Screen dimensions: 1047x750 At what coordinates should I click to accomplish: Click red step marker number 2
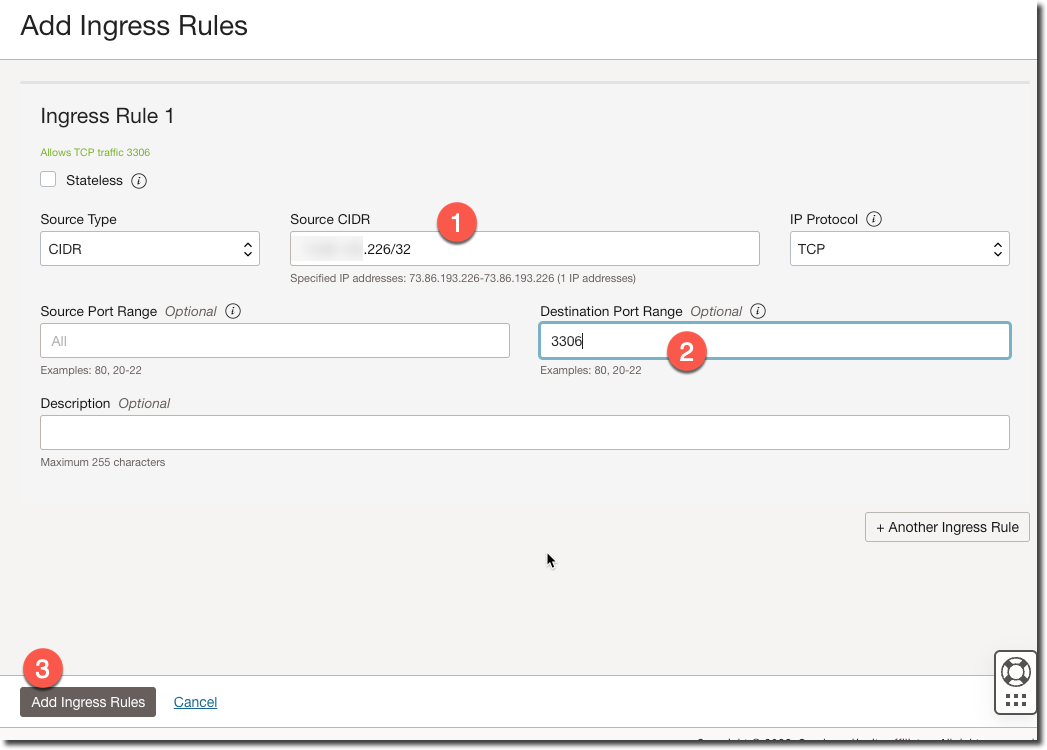coord(686,351)
